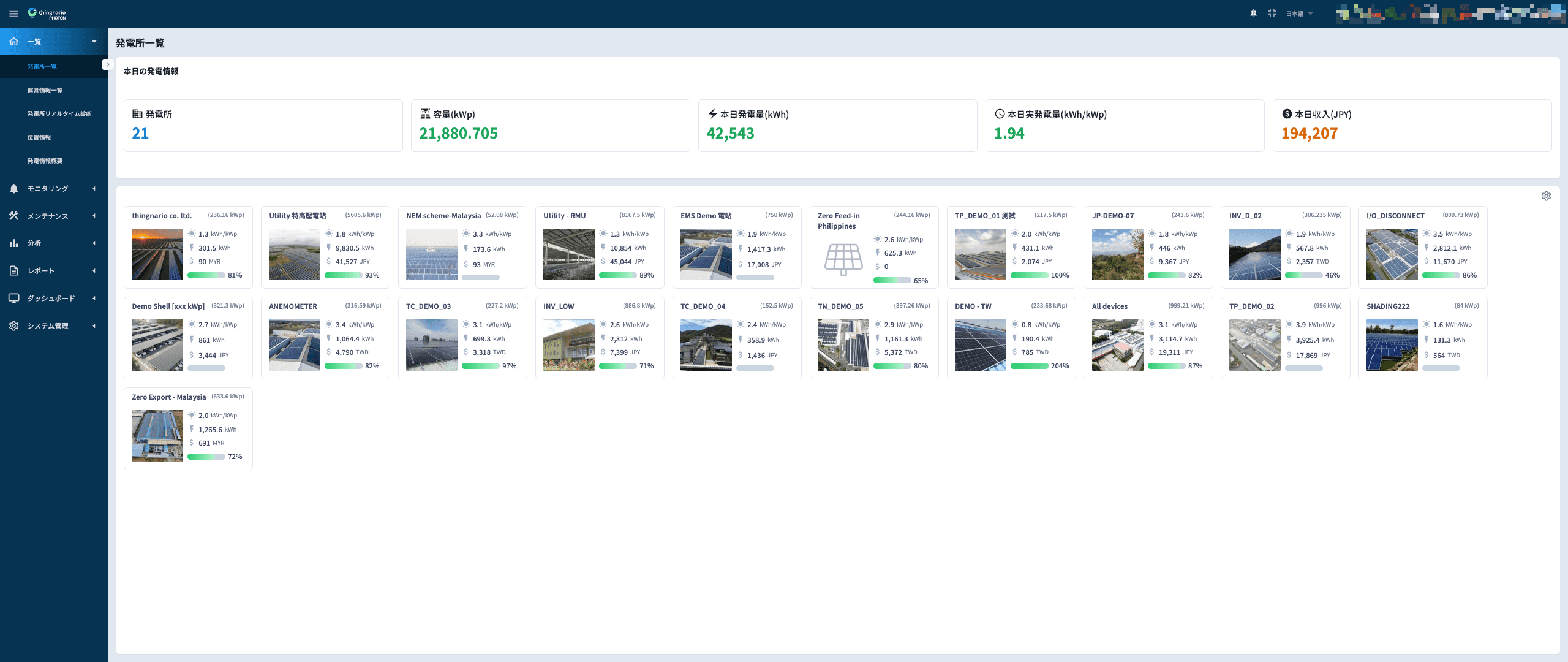Click the SHADING222 plant photo
The image size is (1568, 662).
(1392, 345)
